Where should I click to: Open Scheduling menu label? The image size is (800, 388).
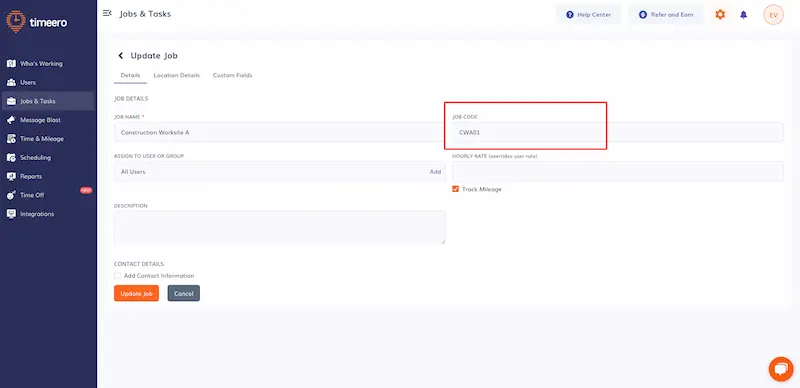point(35,158)
